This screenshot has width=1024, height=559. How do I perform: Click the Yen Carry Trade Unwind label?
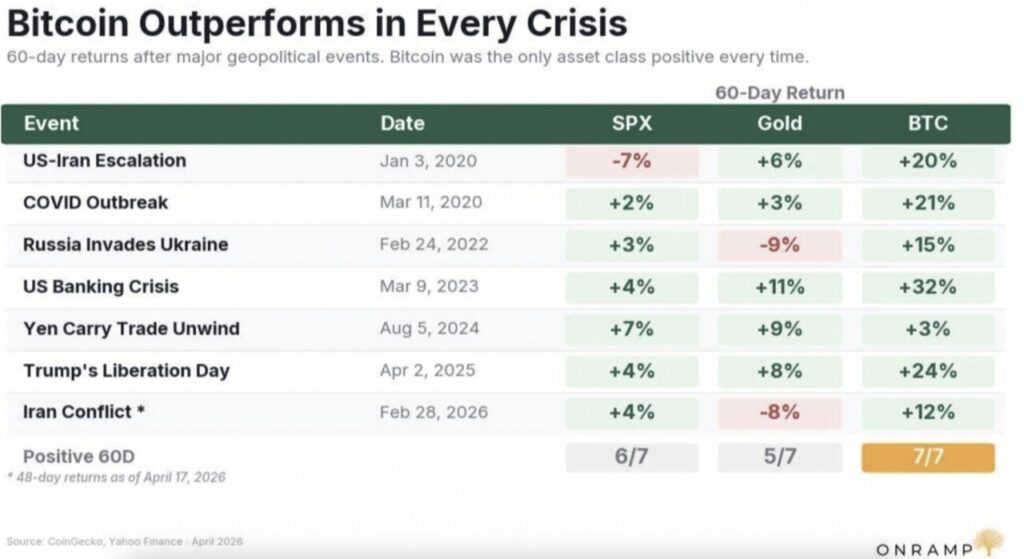[x=131, y=328]
